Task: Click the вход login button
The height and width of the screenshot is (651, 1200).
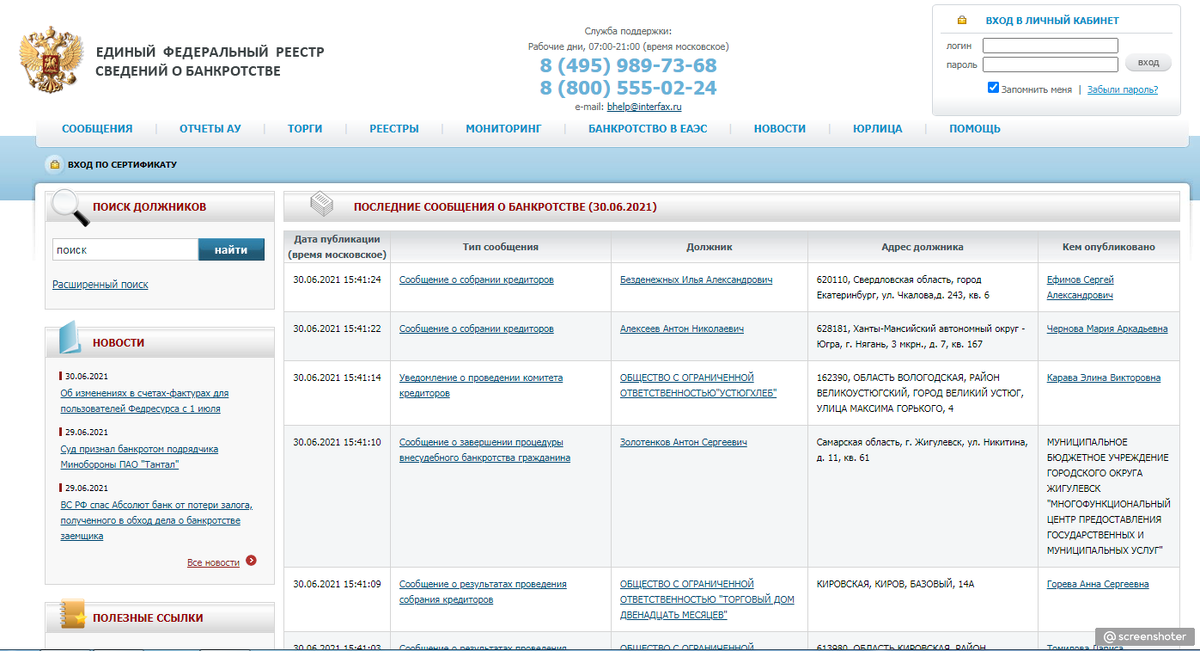Action: click(1148, 63)
